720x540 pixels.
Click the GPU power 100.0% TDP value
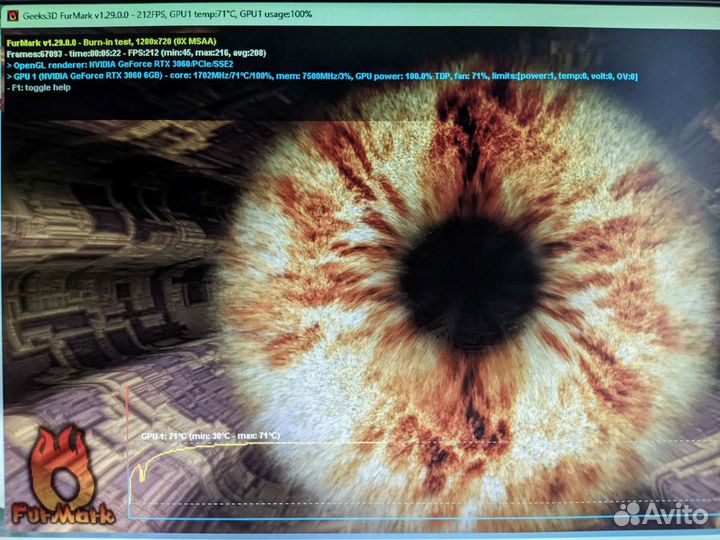coord(416,76)
